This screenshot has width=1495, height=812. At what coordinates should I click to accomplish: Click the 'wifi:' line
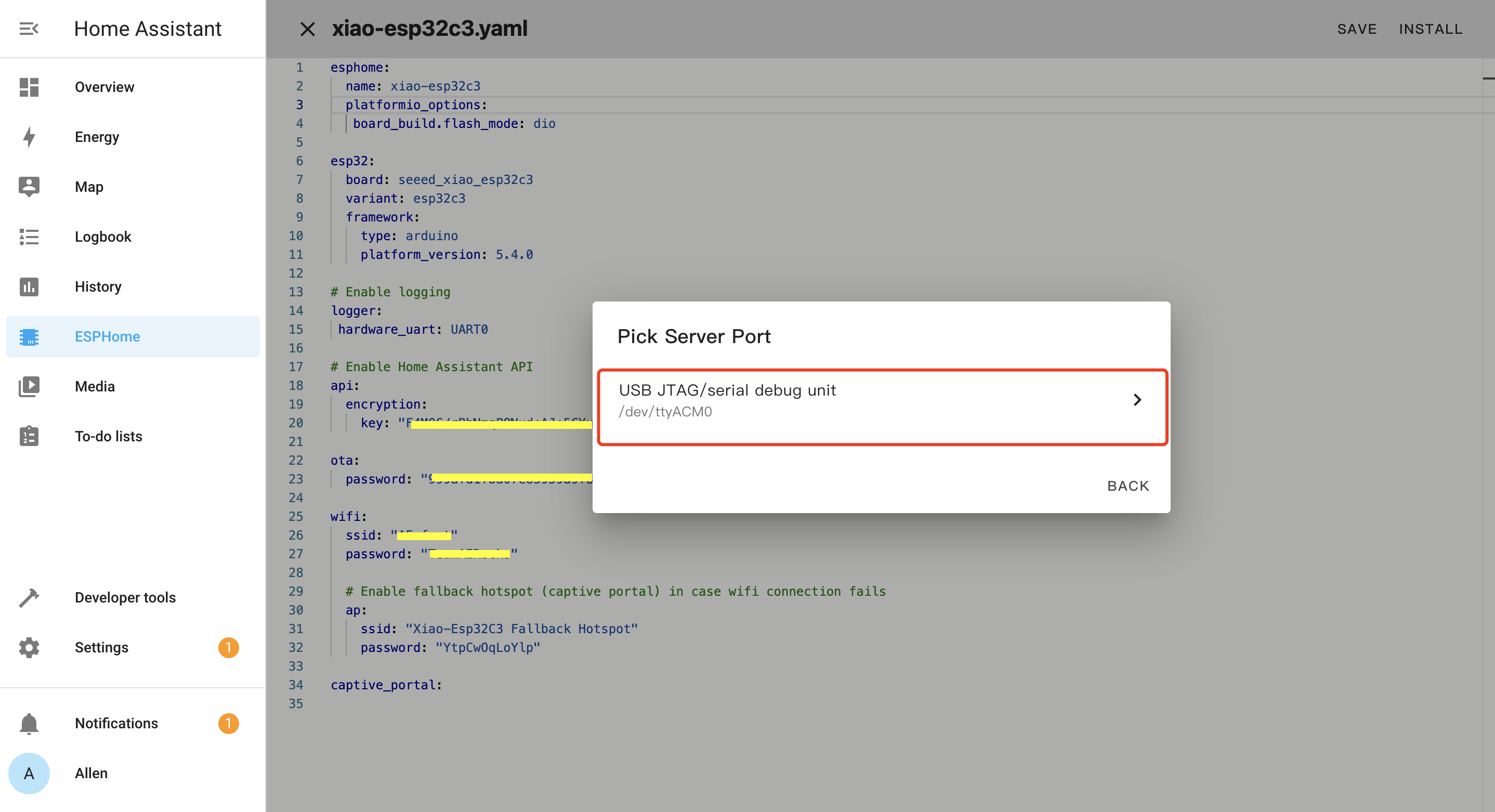point(349,517)
